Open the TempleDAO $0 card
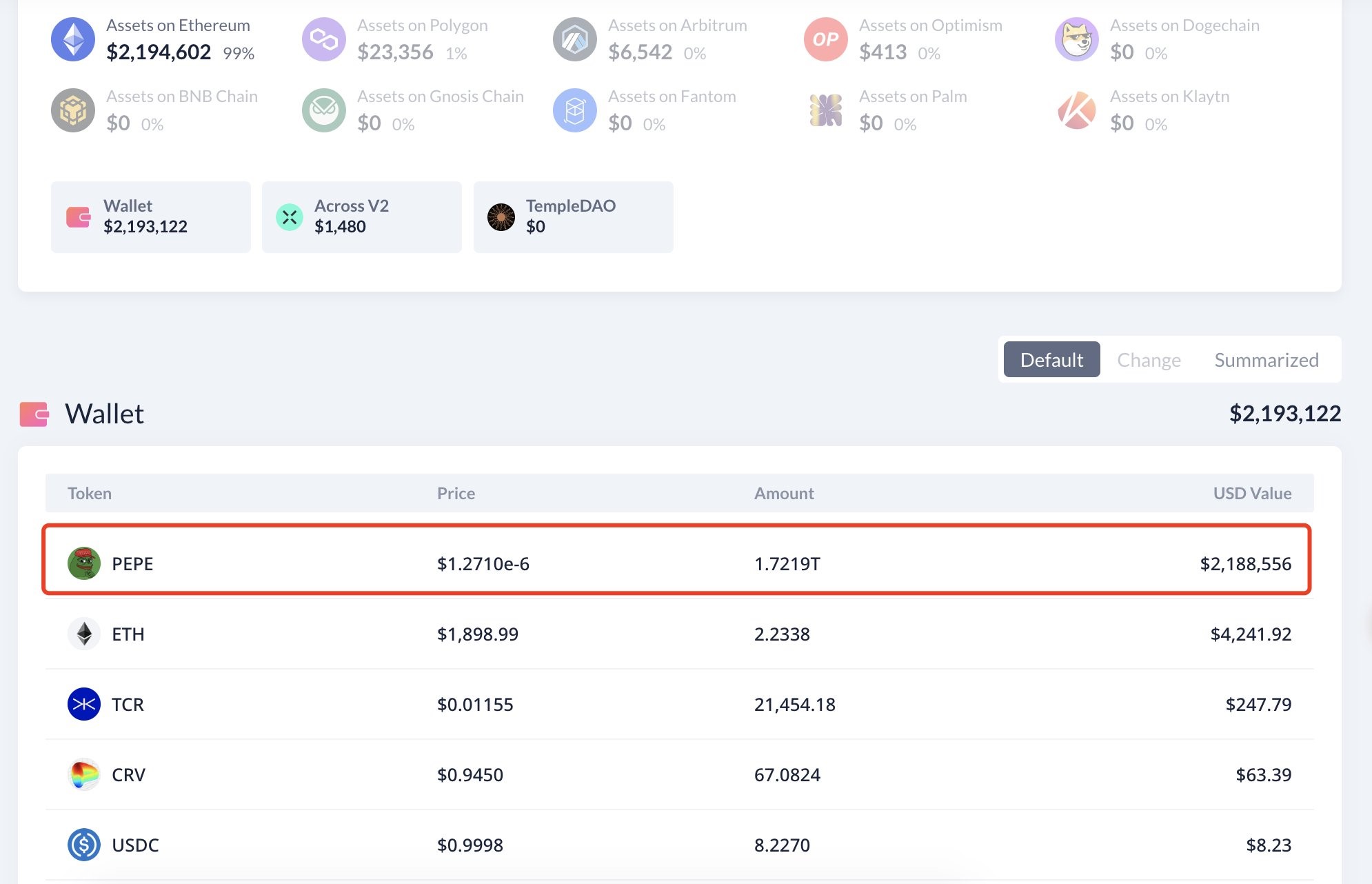The height and width of the screenshot is (884, 1372). point(574,217)
